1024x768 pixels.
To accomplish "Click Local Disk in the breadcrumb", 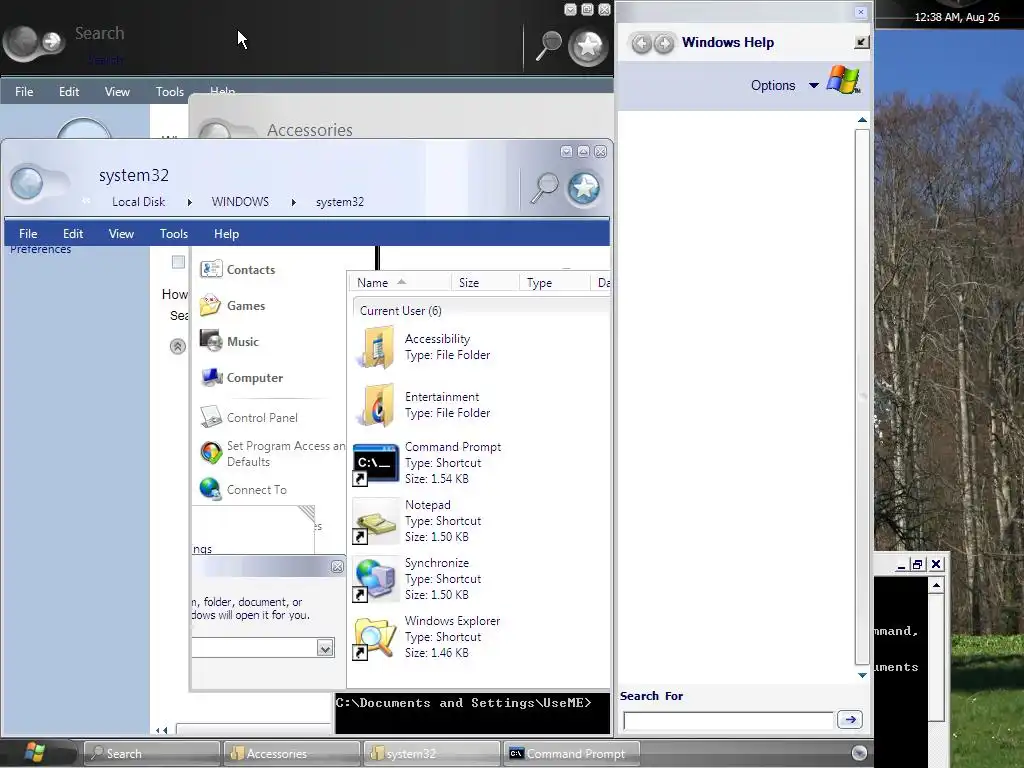I will pos(138,202).
